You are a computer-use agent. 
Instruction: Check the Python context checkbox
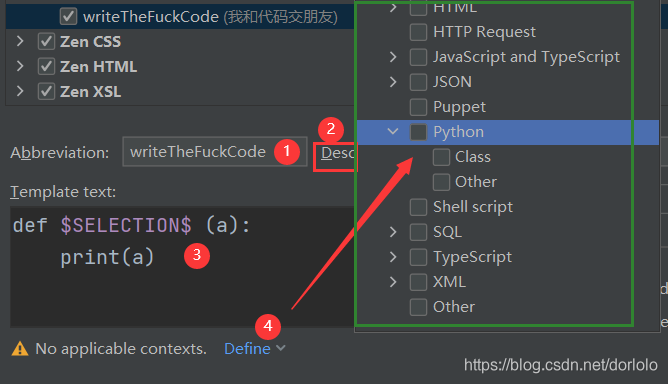coord(418,132)
